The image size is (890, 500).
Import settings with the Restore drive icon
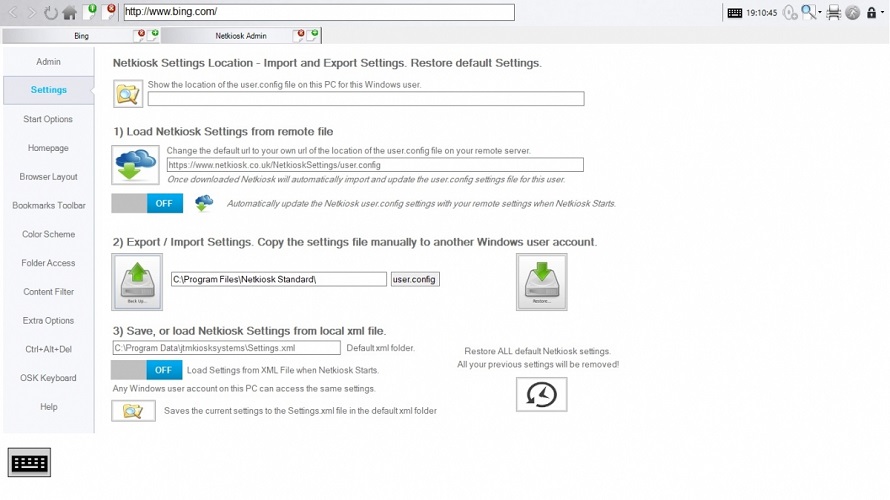tap(541, 282)
